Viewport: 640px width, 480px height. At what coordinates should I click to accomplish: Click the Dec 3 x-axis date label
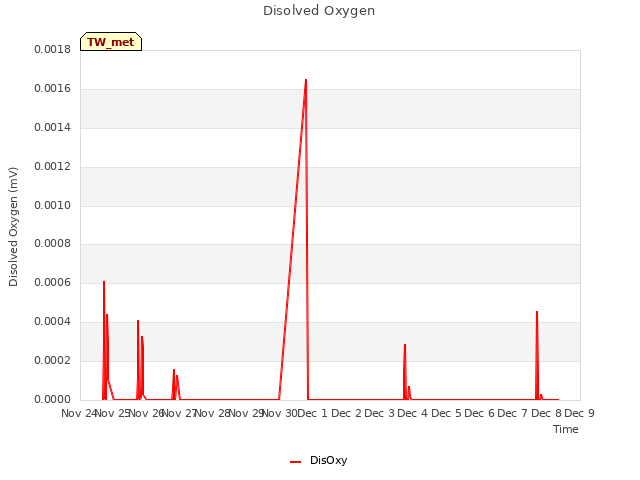tap(379, 413)
